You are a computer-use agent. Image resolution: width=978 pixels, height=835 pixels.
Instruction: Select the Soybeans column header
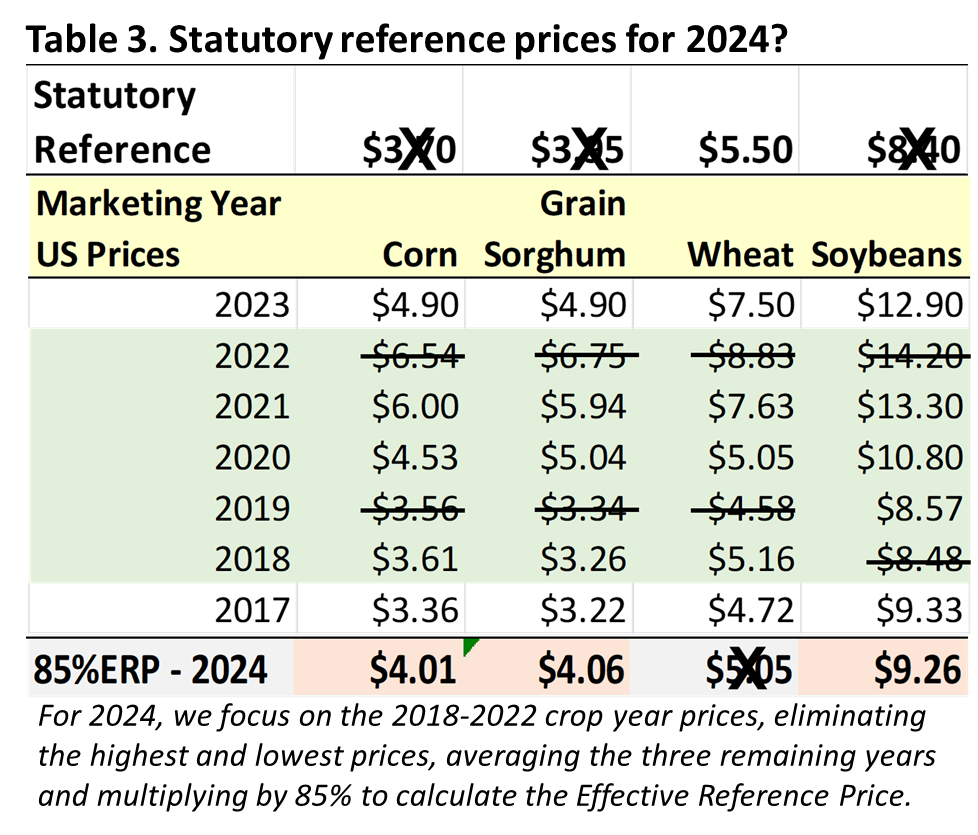coord(886,255)
